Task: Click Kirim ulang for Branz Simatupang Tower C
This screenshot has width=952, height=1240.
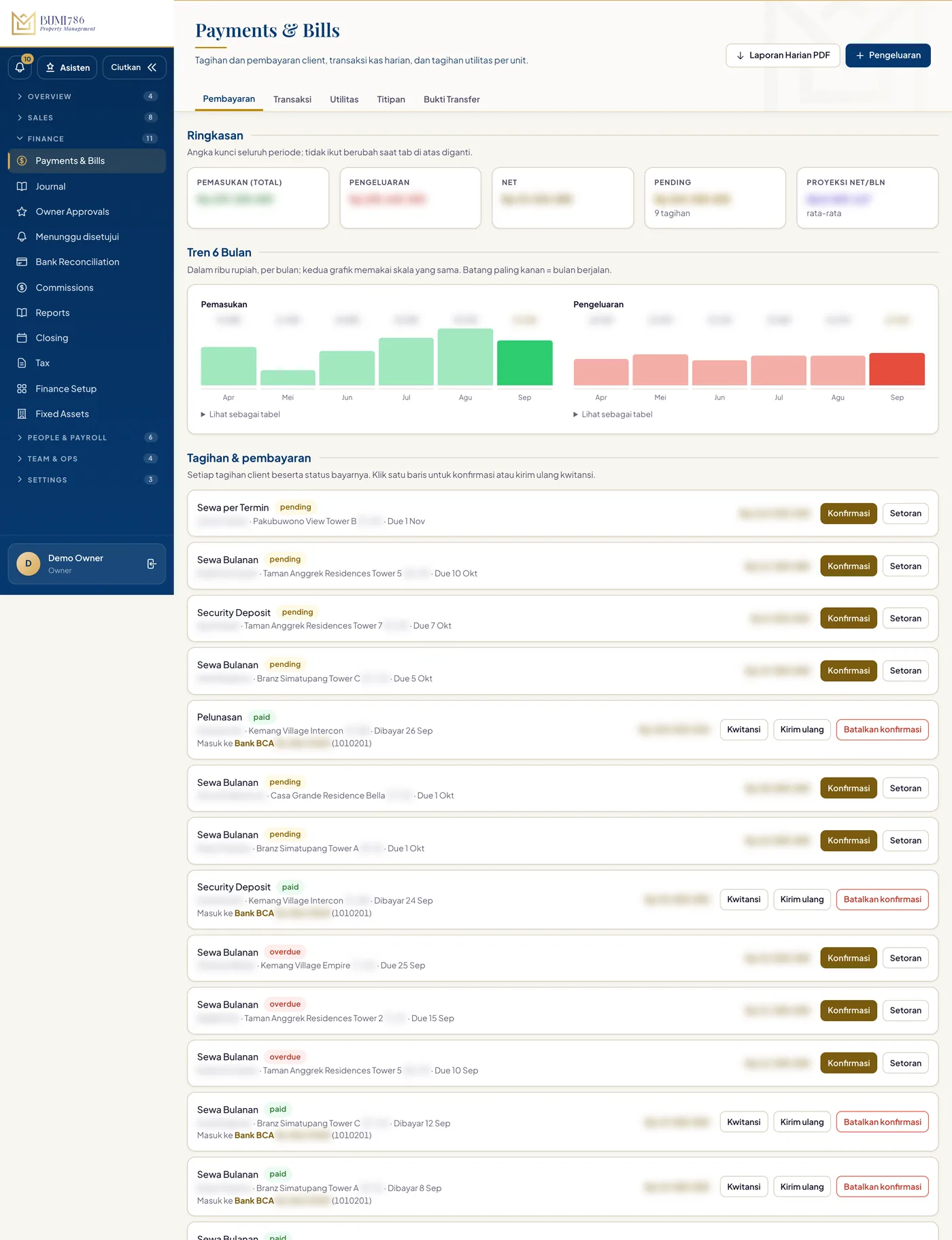Action: (x=802, y=1122)
